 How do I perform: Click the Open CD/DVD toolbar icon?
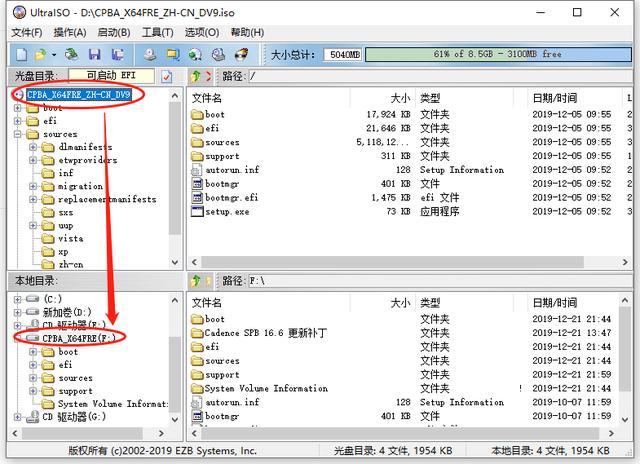tap(72, 54)
